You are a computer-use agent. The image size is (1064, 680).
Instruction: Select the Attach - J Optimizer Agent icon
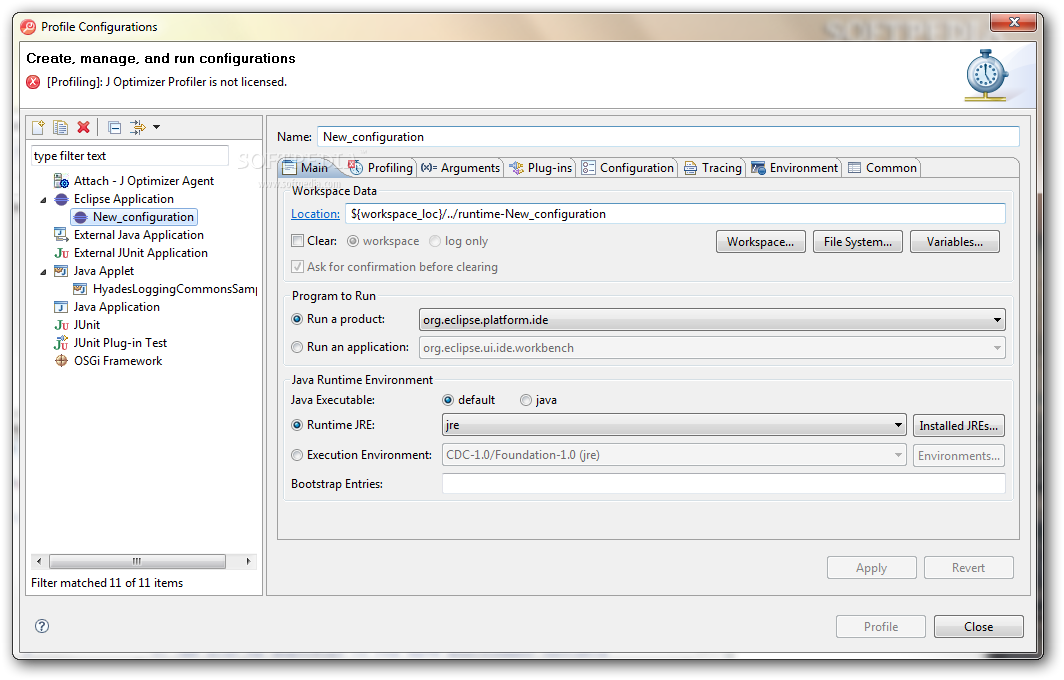(61, 181)
